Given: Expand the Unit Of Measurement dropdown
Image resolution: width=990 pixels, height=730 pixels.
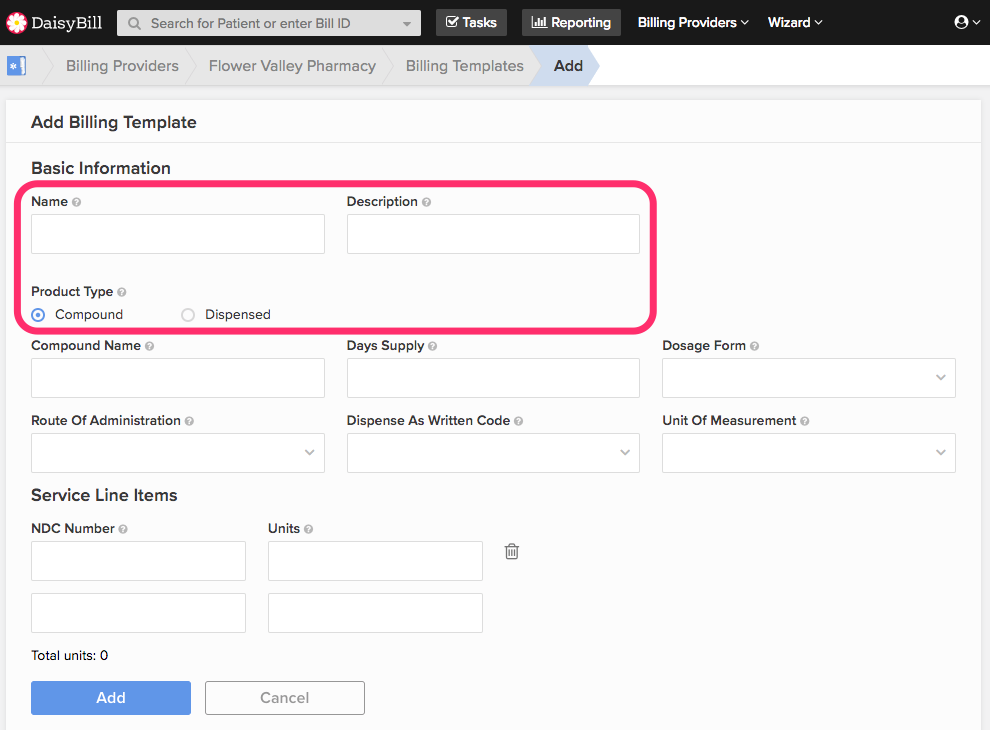Looking at the screenshot, I should coord(808,452).
